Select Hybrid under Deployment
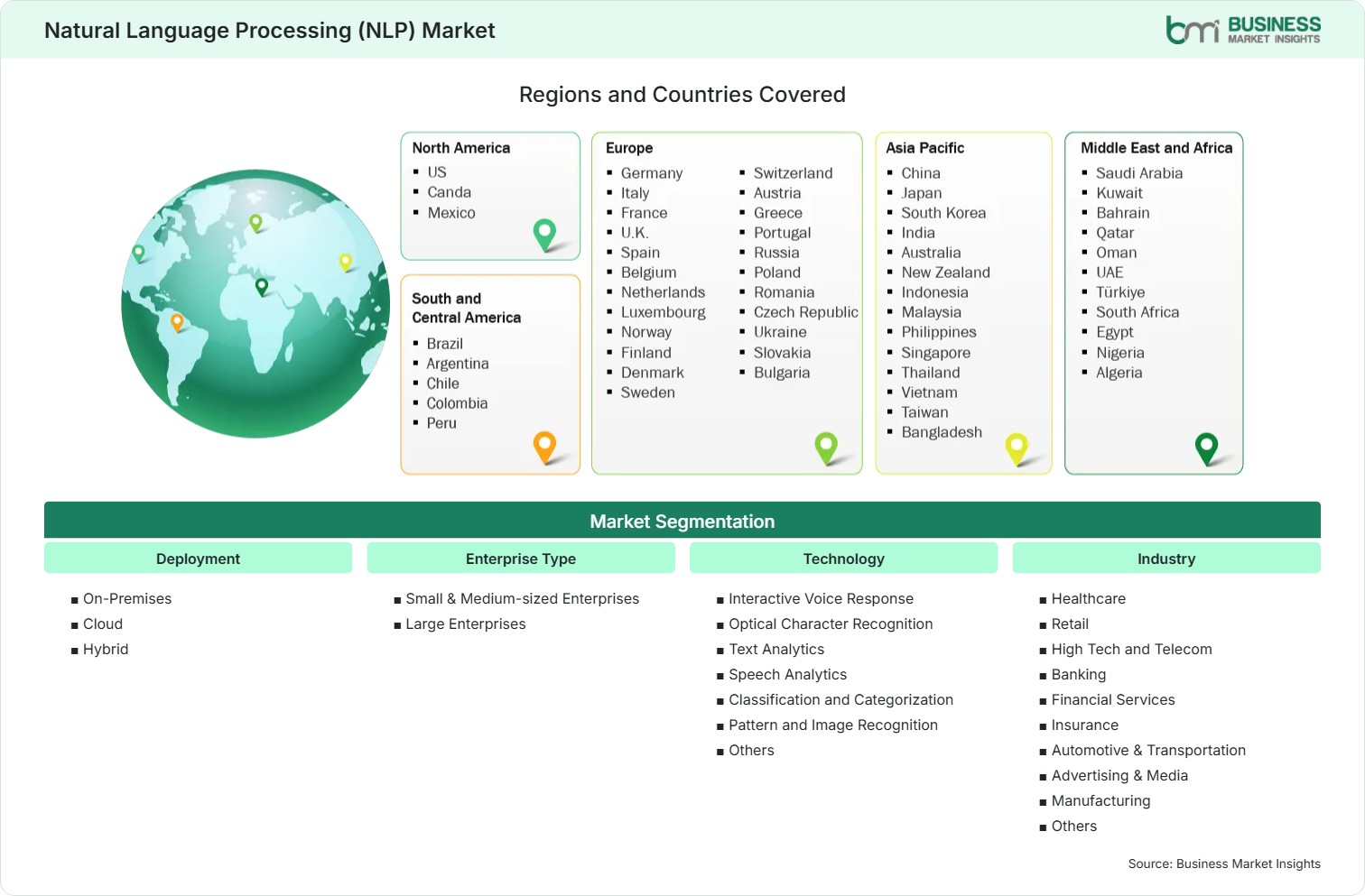1365x896 pixels. pyautogui.click(x=106, y=649)
